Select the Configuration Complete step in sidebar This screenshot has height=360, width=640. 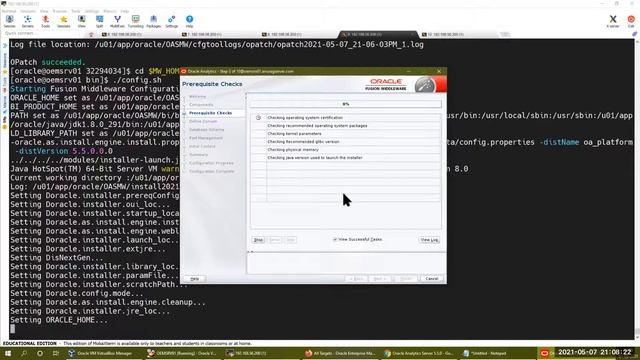[x=212, y=171]
